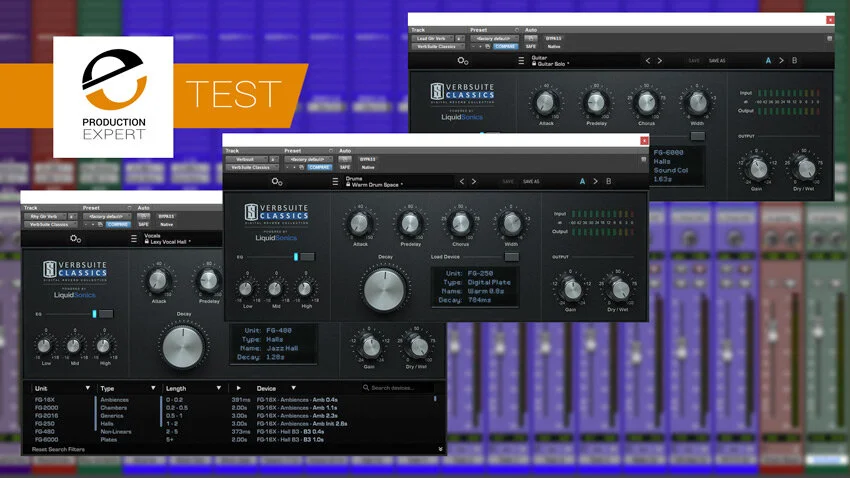Select setting A in Warm Drum Space window

coord(582,182)
